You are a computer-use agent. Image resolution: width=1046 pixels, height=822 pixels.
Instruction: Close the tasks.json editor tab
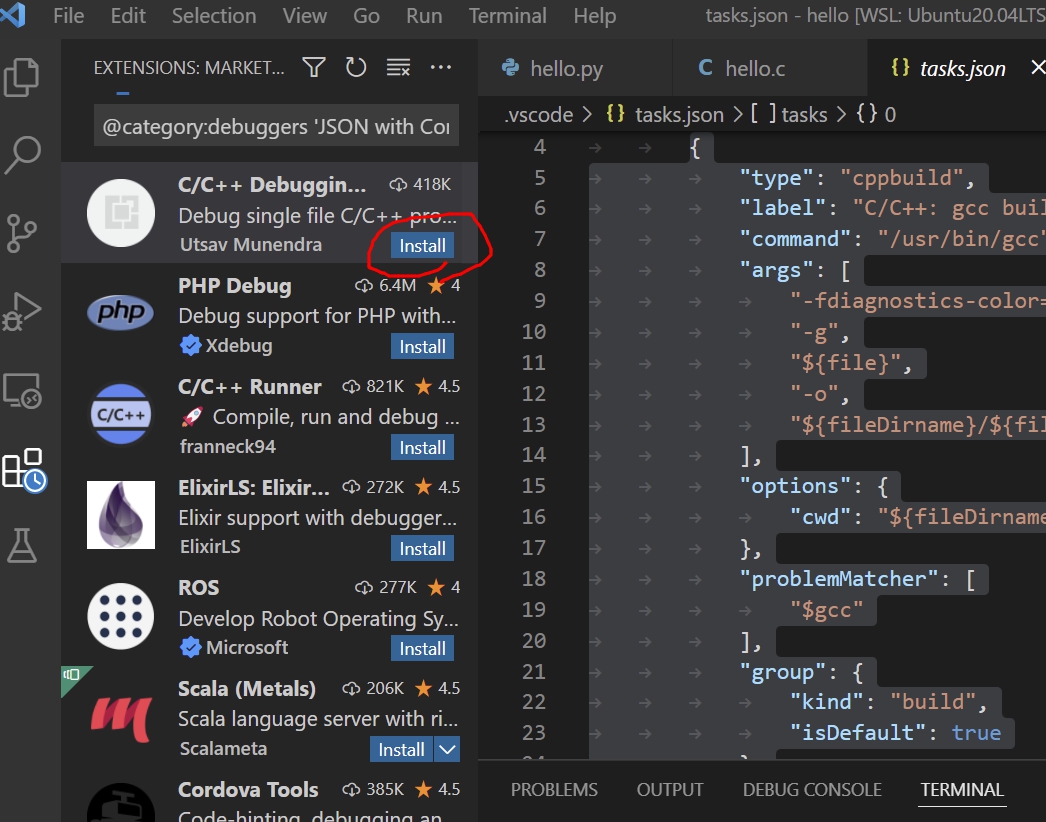point(1037,67)
